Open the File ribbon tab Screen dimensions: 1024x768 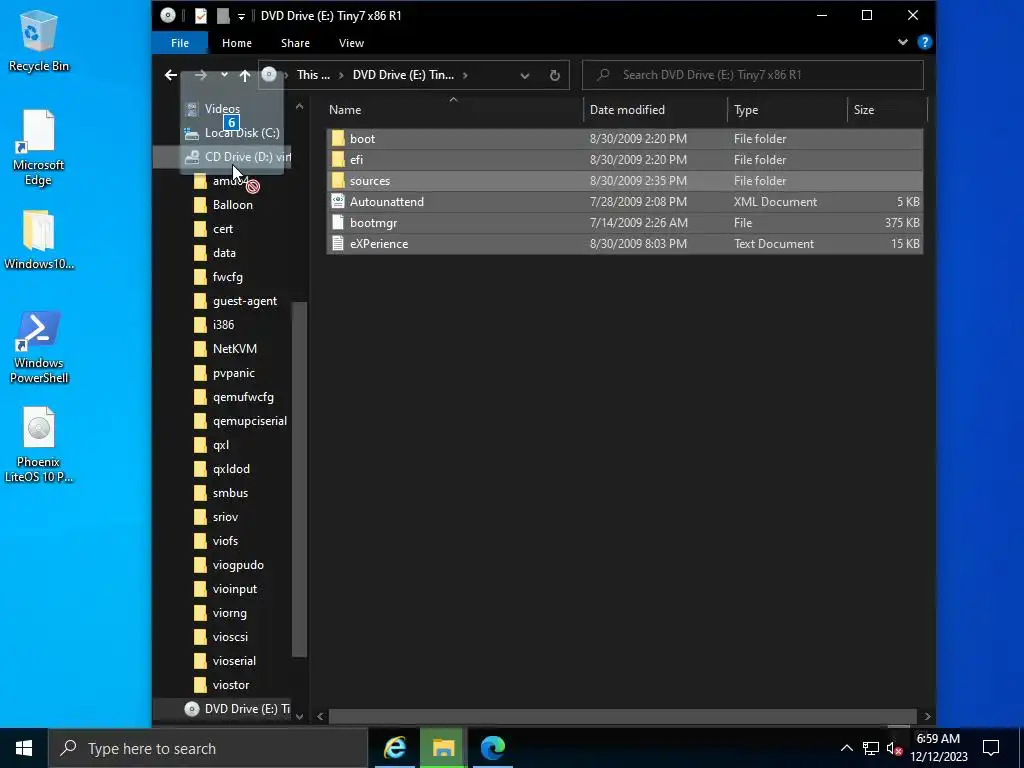click(180, 43)
